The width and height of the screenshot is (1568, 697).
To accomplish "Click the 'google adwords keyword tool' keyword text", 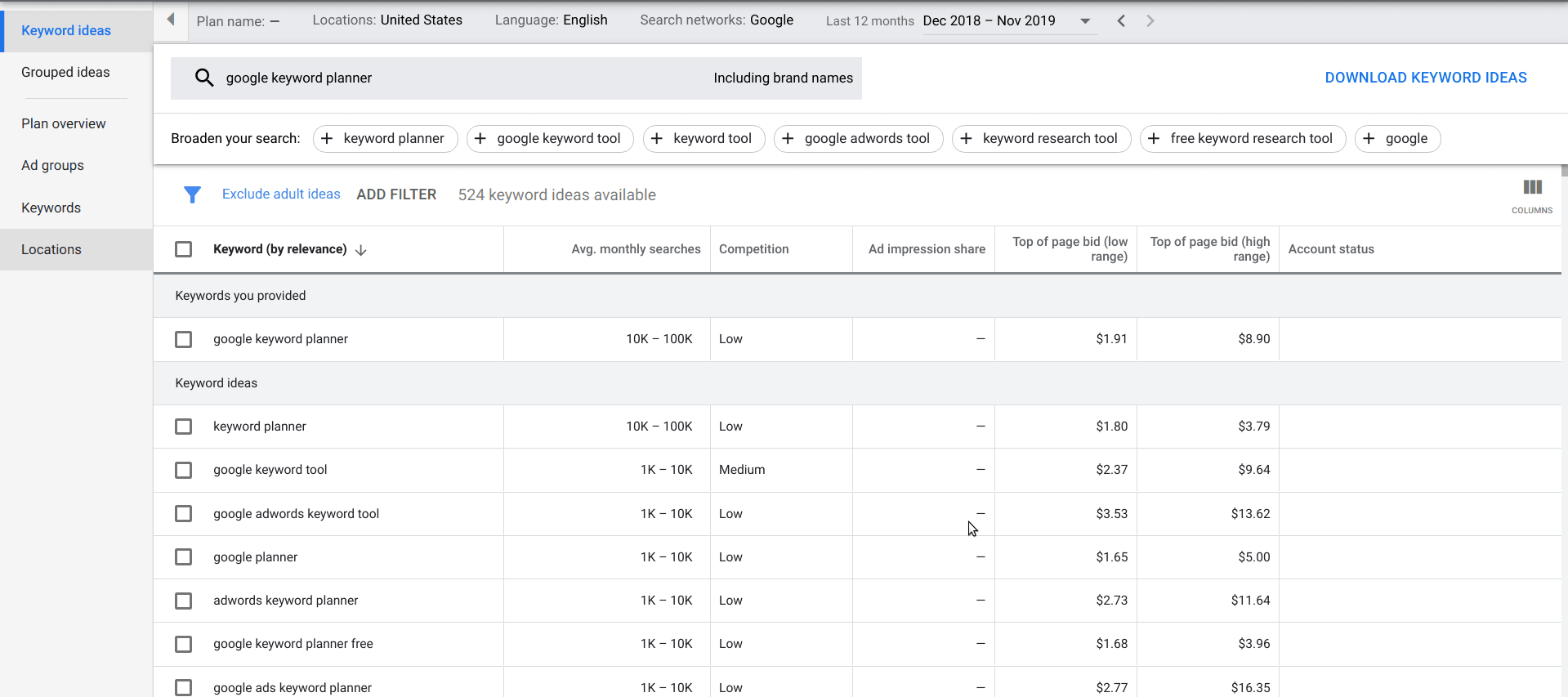I will click(x=296, y=514).
